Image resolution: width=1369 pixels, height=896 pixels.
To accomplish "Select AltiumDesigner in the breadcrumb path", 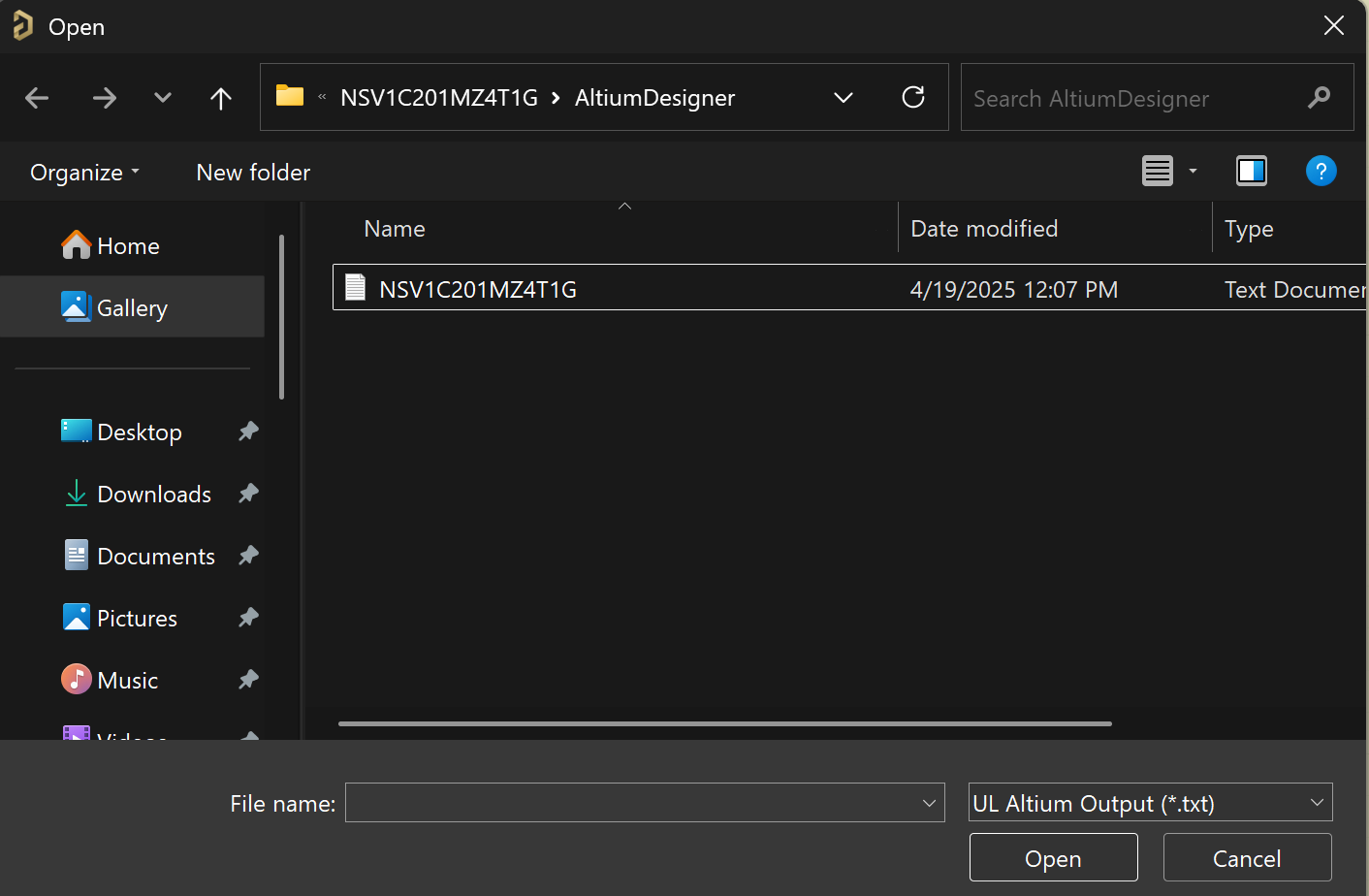I will point(654,98).
